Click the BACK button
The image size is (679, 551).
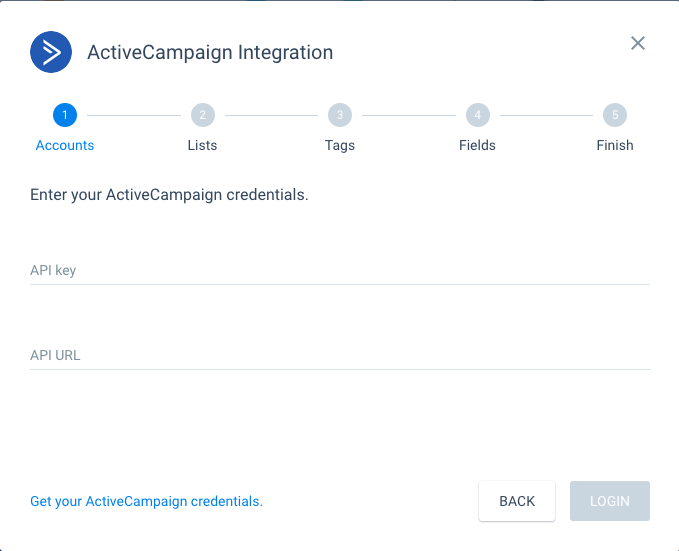[x=517, y=501]
